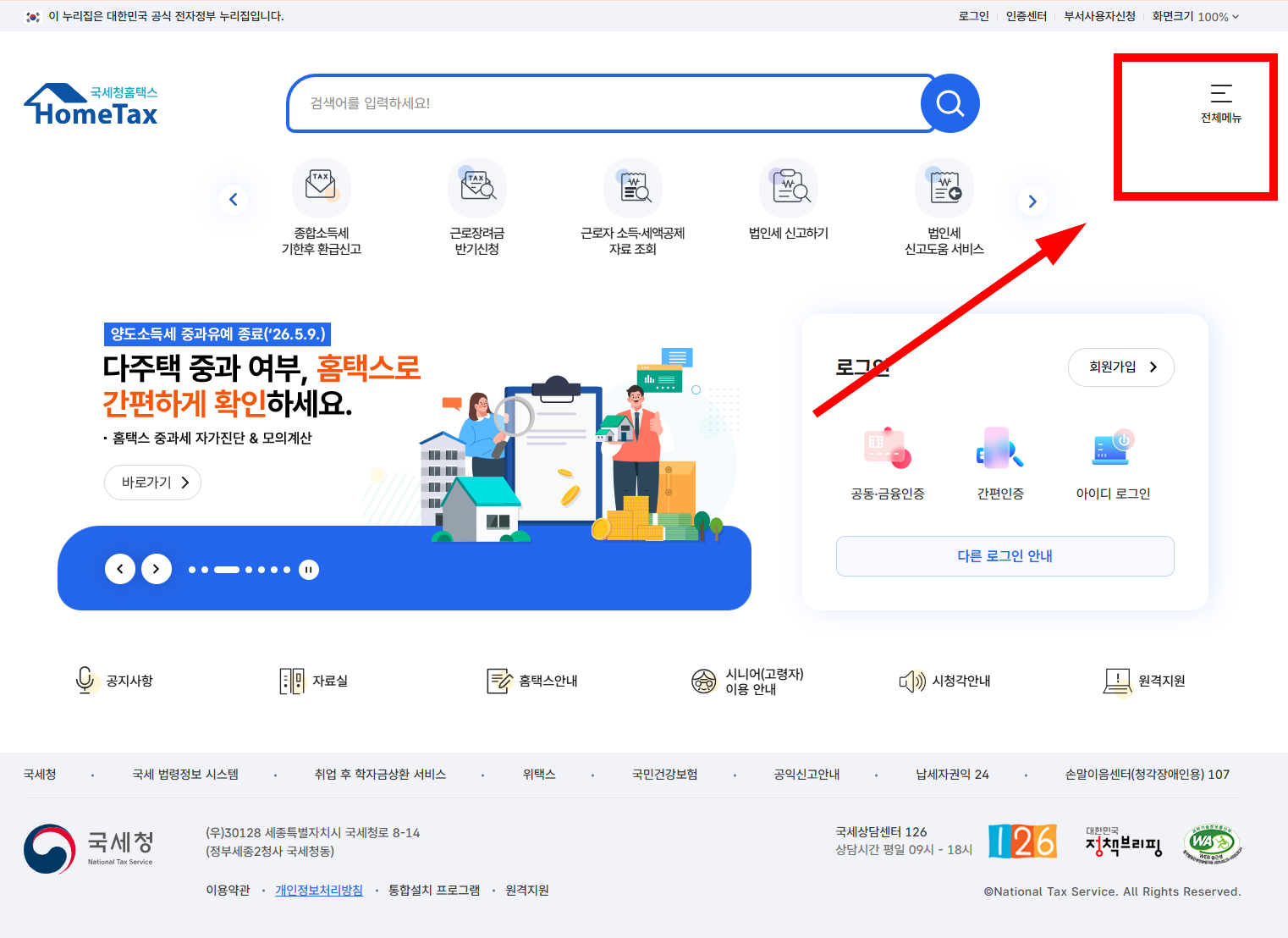Click the 회원가입 button
This screenshot has height=938, width=1288.
pos(1121,367)
